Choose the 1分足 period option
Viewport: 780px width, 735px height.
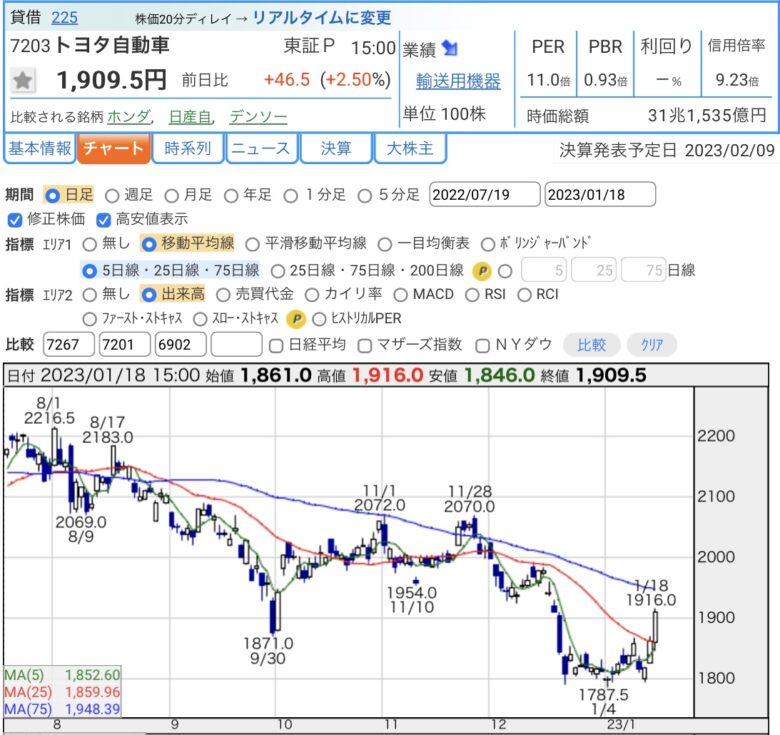pyautogui.click(x=291, y=196)
